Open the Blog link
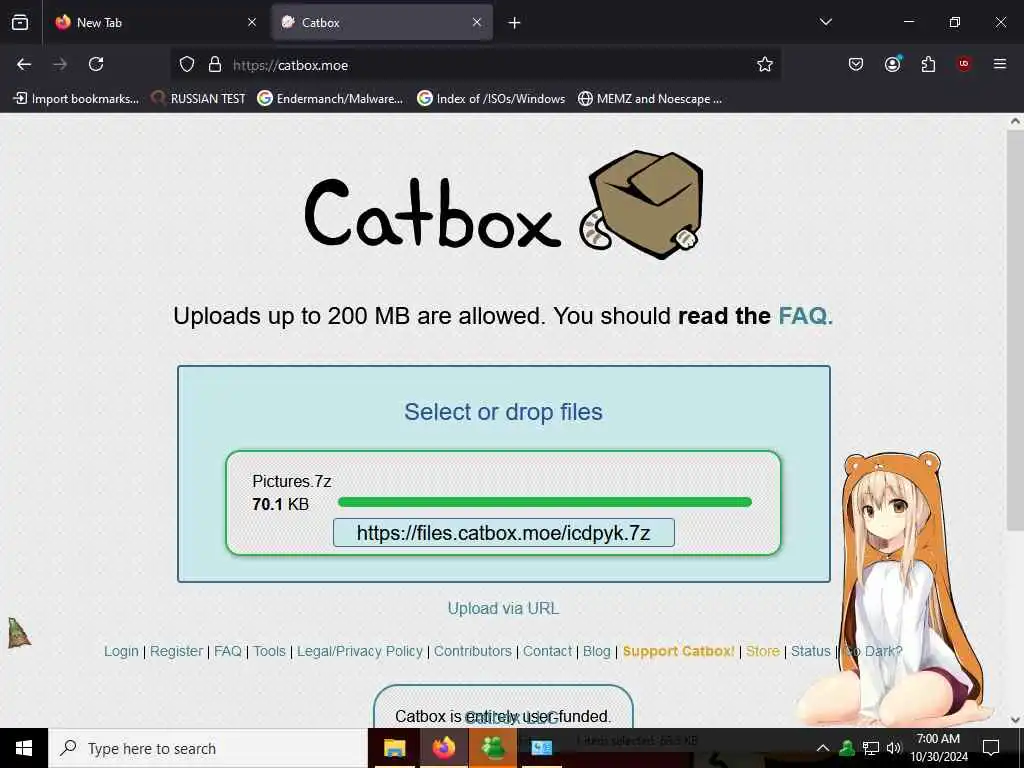Screen dimensions: 1024x768 597,651
